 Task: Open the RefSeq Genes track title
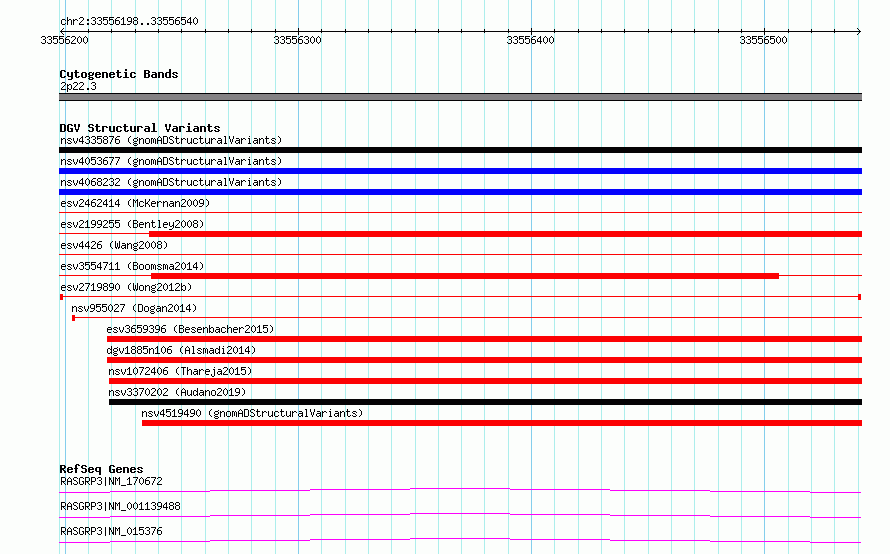101,469
